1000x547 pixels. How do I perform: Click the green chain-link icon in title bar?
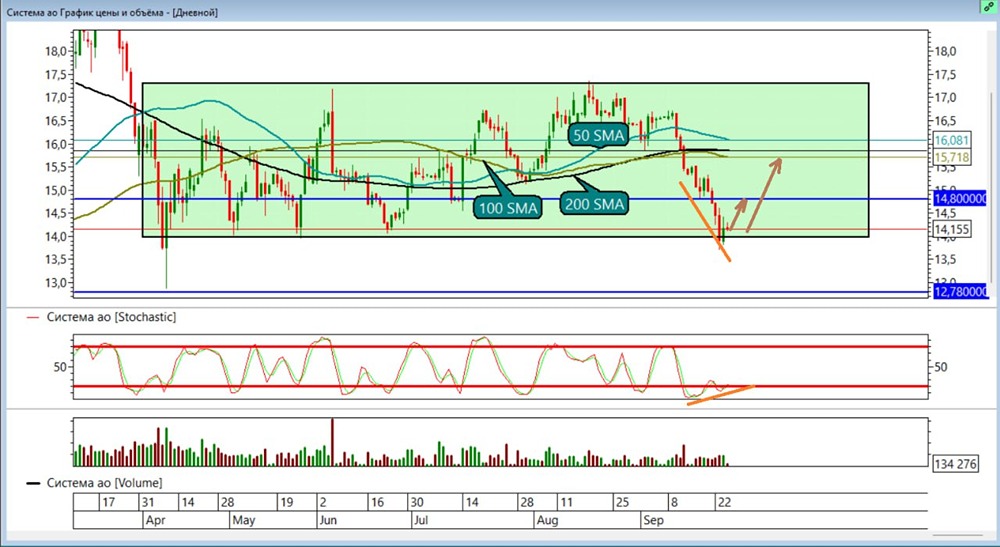(x=989, y=7)
